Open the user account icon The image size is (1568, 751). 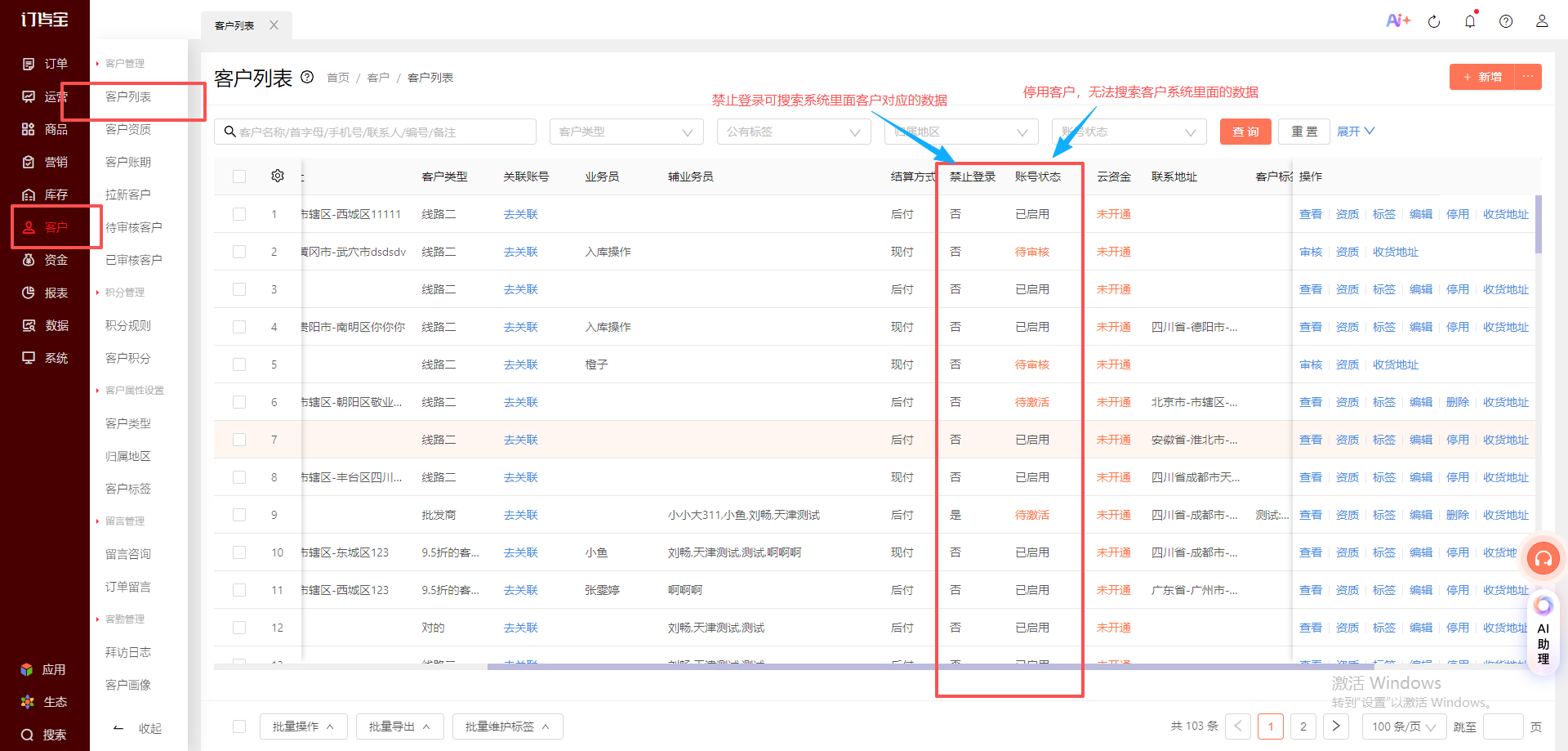click(1542, 21)
